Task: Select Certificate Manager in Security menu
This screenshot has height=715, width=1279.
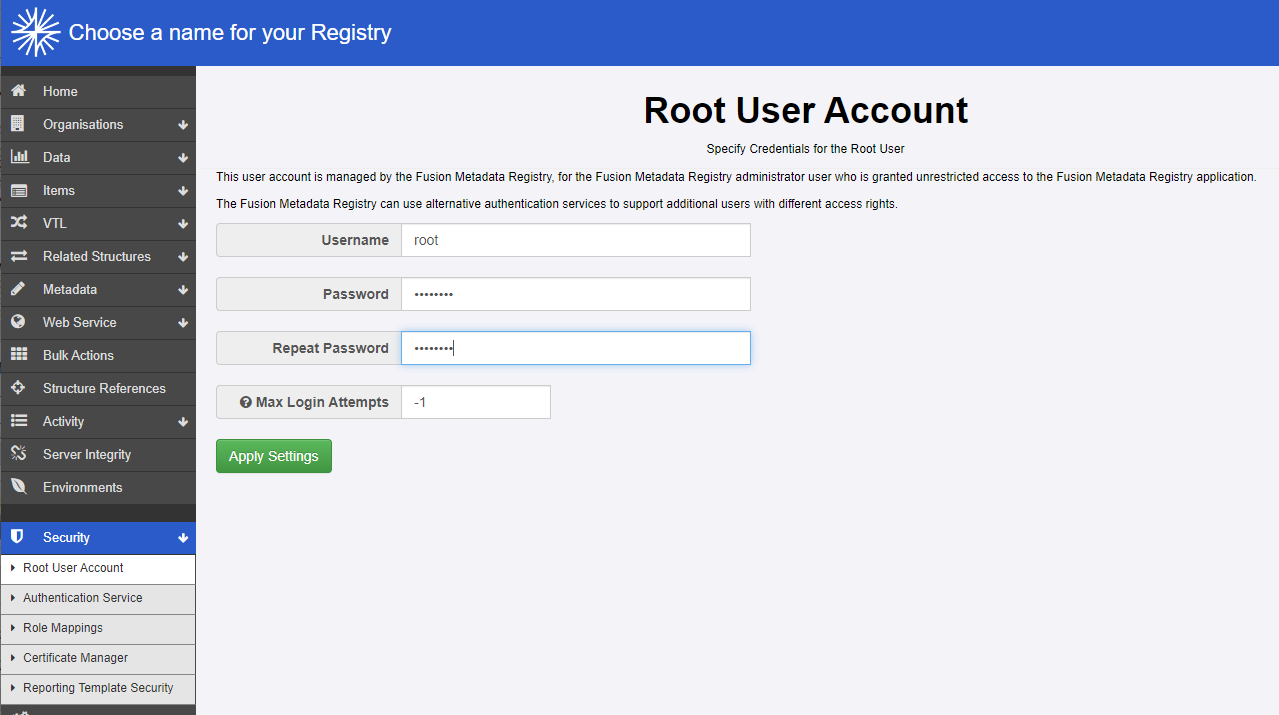Action: click(76, 658)
